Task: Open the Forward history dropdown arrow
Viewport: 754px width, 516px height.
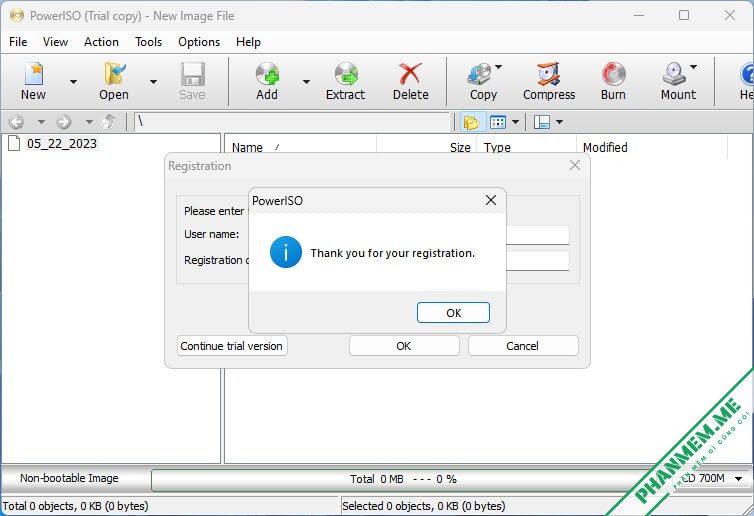Action: (89, 122)
